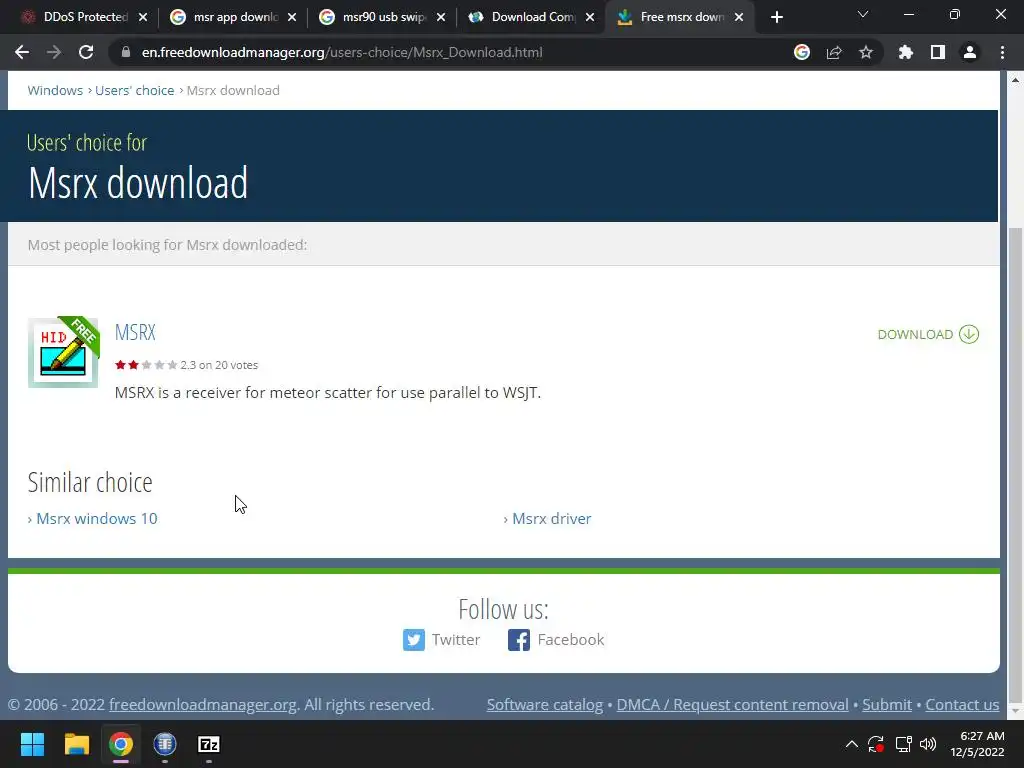
Task: Open the Facebook text link
Action: 571,640
